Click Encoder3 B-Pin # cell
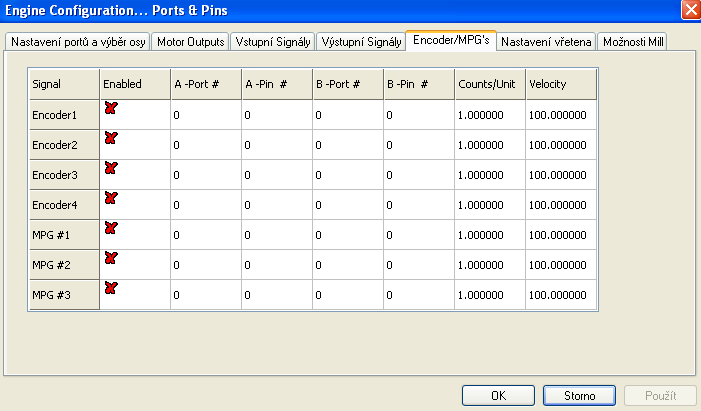The height and width of the screenshot is (411, 701). point(417,175)
